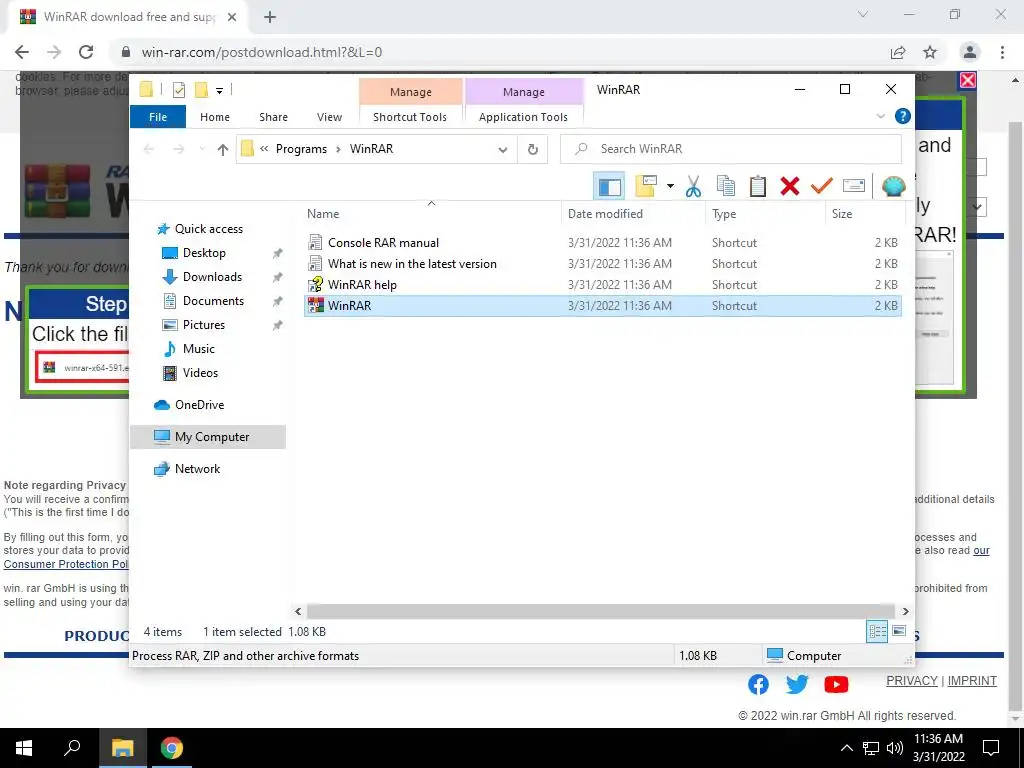Open dropdown arrow beside folder options icon

670,187
